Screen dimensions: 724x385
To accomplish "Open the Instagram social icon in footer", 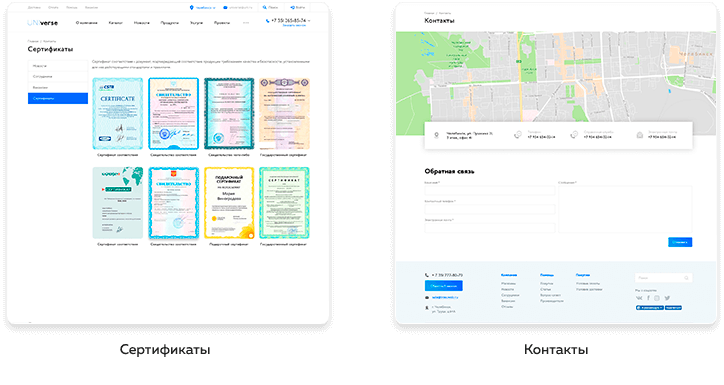I will click(657, 298).
